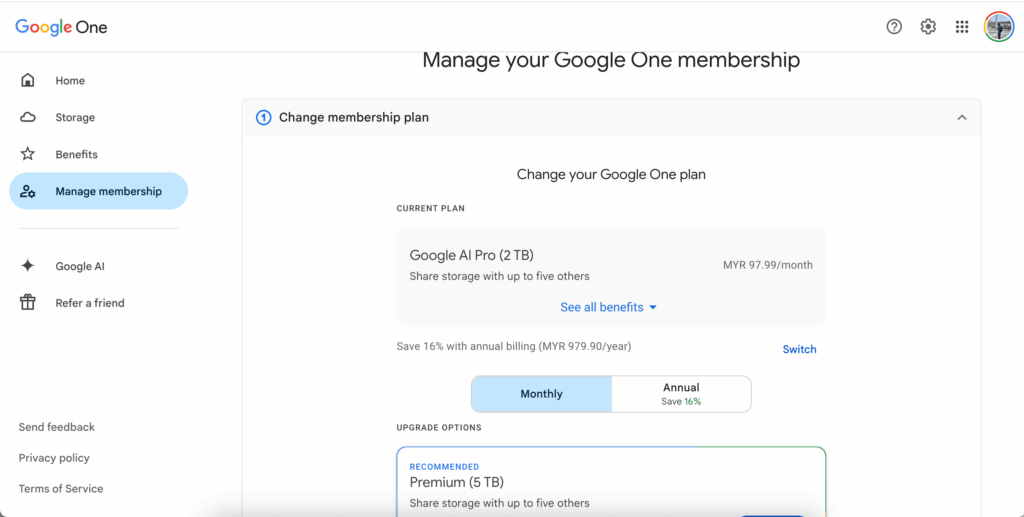Click the account profile picture
1024x517 pixels.
coord(998,27)
